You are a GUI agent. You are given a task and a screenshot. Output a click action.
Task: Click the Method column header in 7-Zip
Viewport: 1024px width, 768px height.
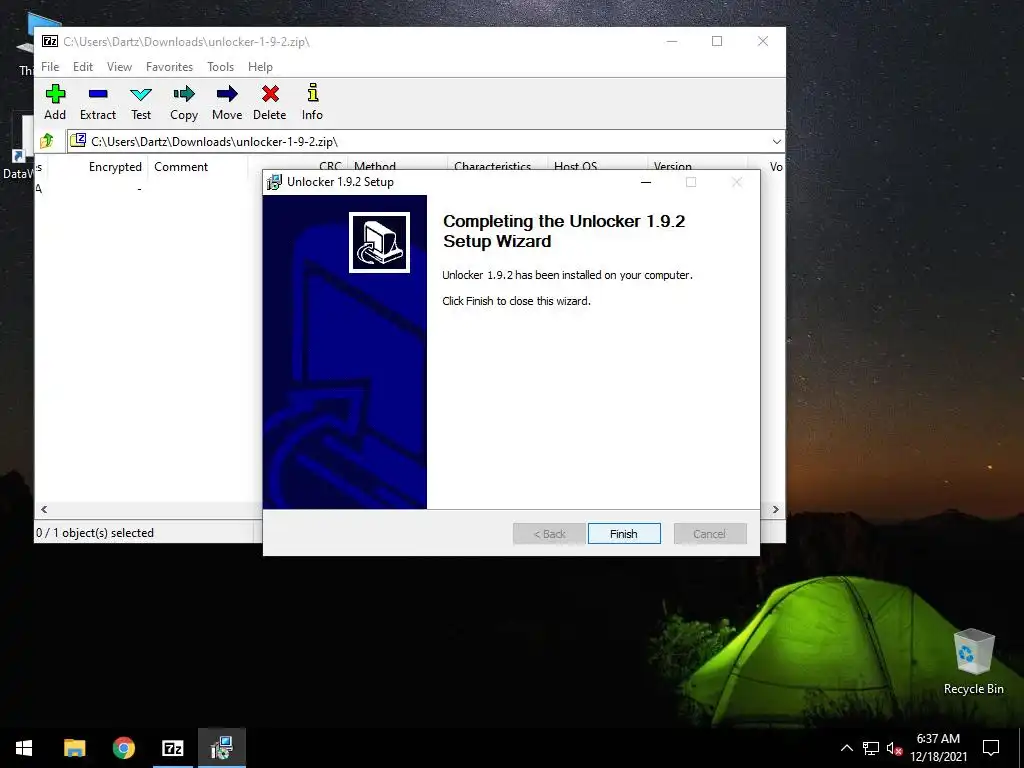click(397, 165)
